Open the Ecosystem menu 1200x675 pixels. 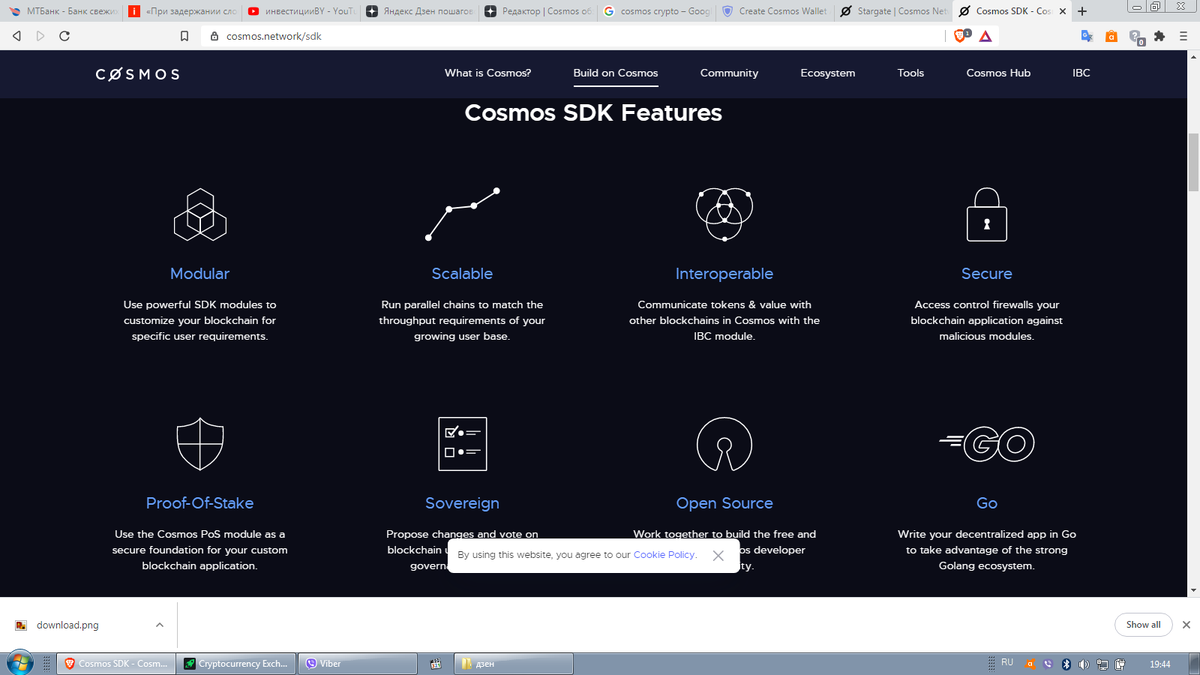click(828, 73)
